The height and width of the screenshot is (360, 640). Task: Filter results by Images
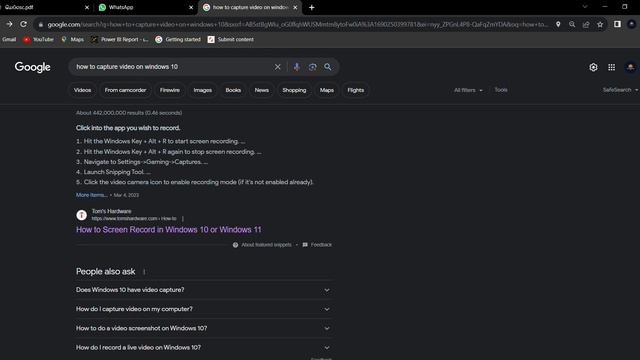(203, 90)
